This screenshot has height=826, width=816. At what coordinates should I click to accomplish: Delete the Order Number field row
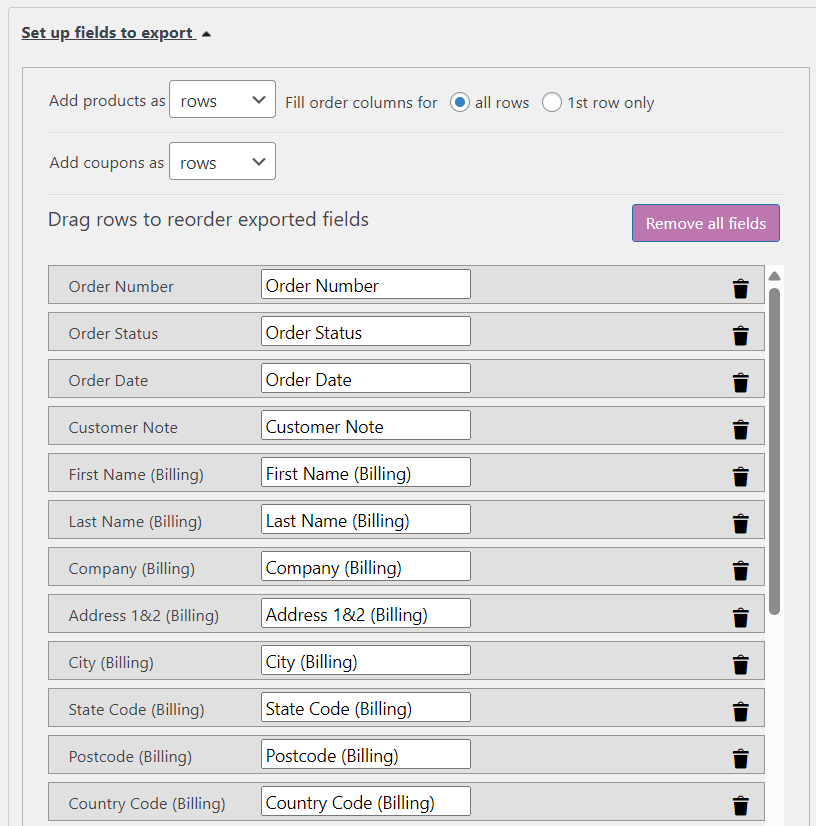point(740,289)
